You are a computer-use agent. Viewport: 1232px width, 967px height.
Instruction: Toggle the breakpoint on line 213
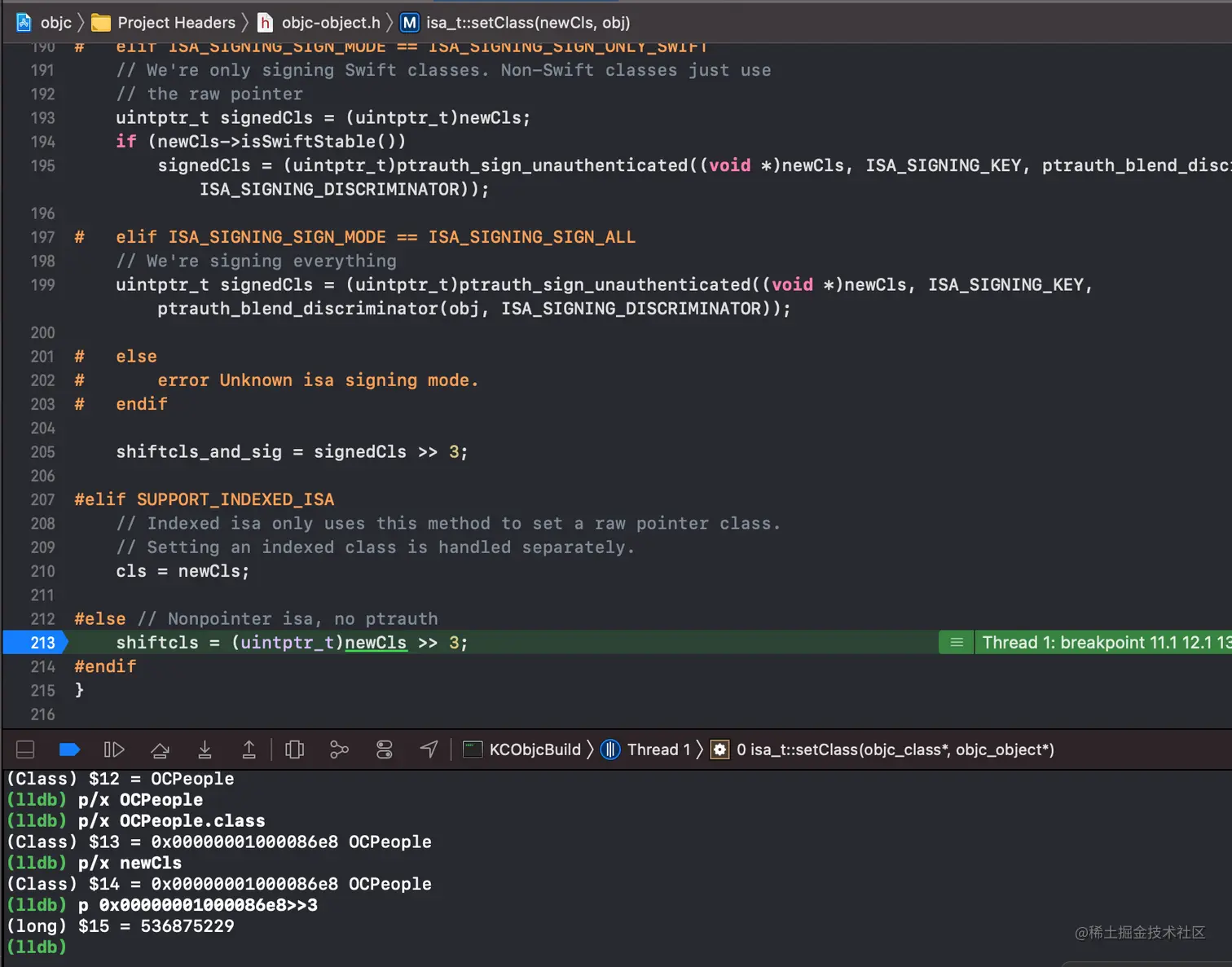point(36,643)
